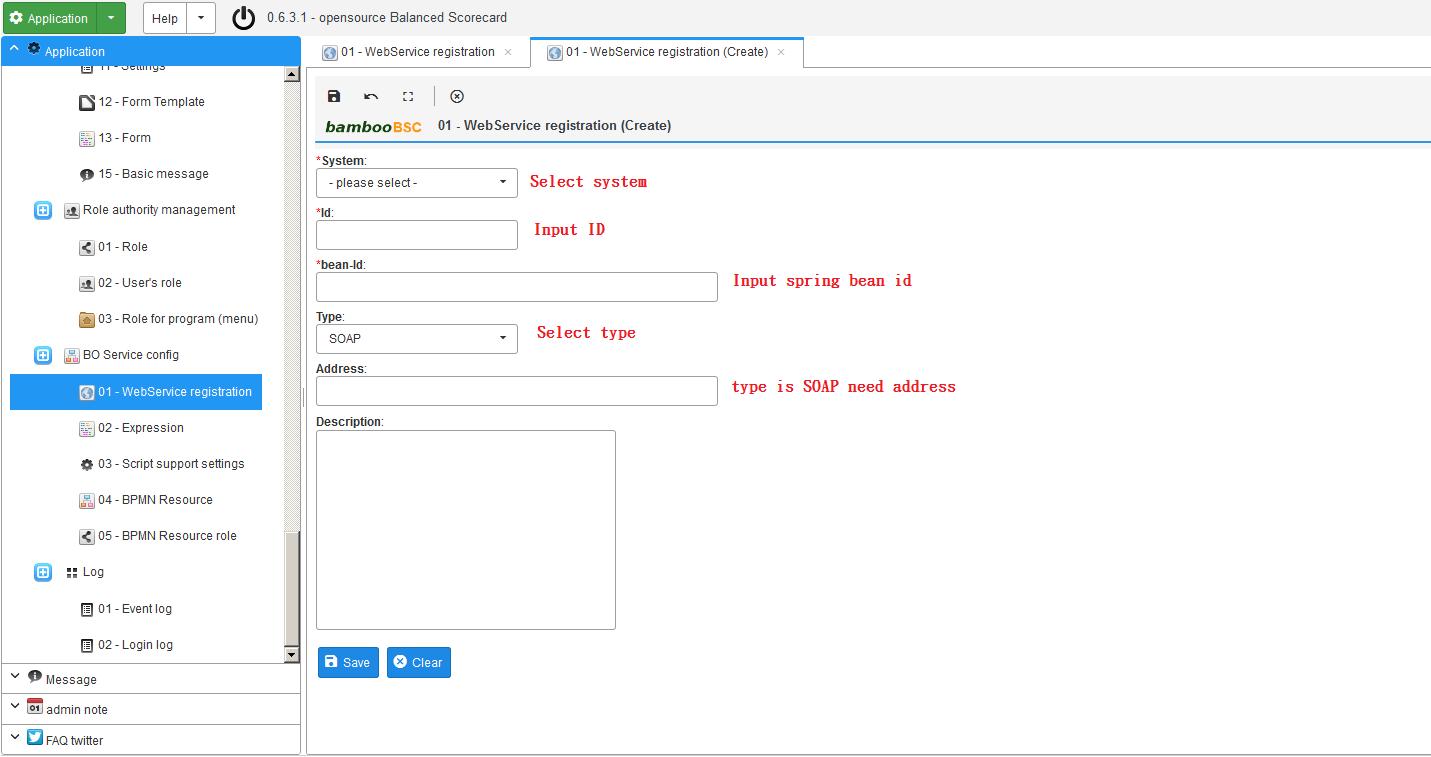The image size is (1431, 757).
Task: Close the 01 - WebService registration tab
Action: pos(508,52)
